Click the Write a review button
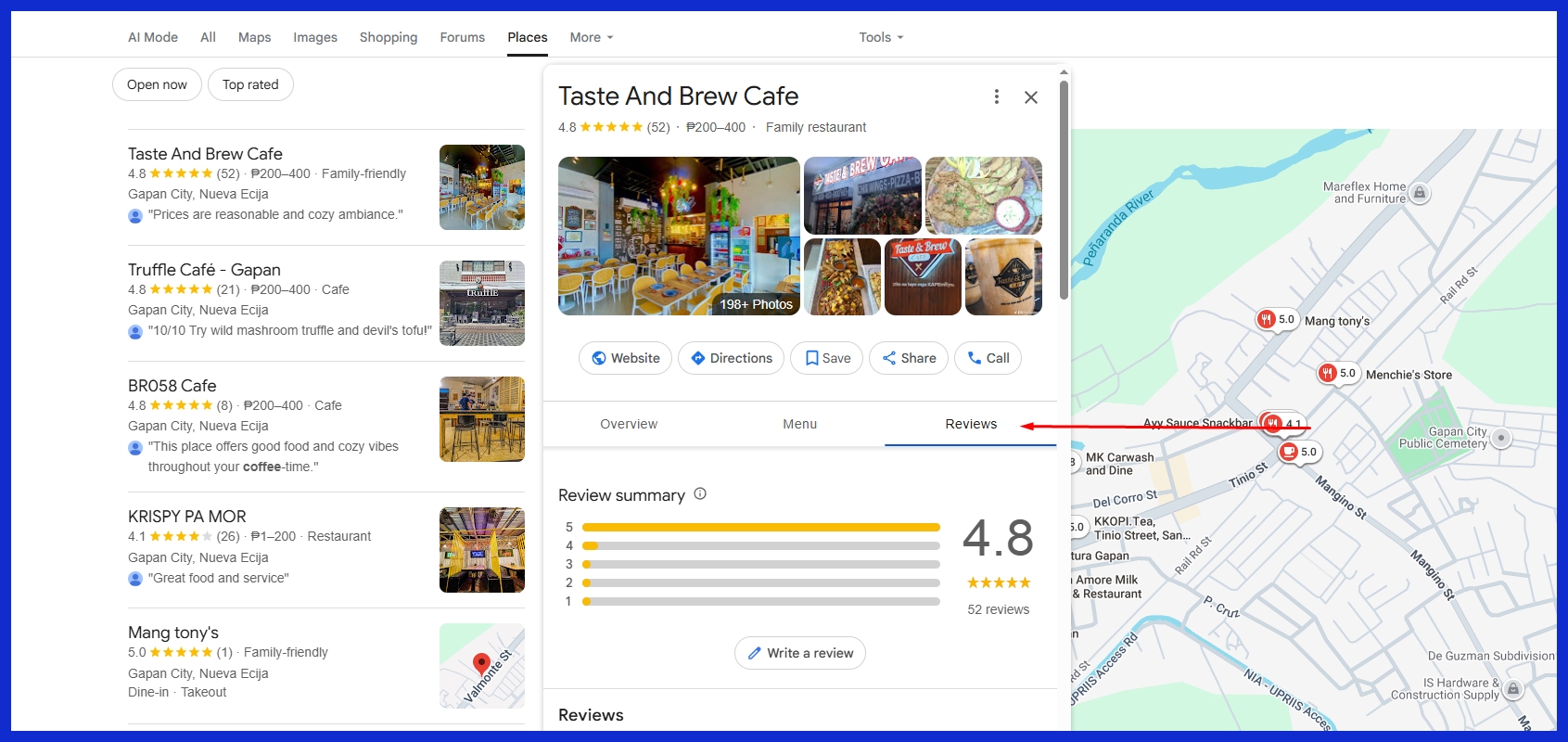 [x=799, y=653]
